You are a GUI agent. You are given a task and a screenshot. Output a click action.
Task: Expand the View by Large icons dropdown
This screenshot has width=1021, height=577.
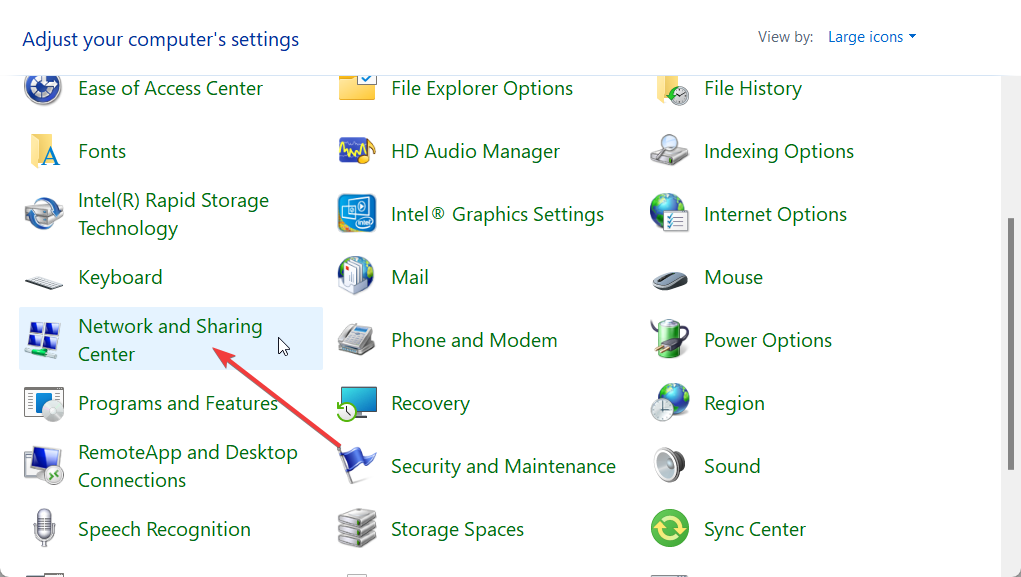(872, 37)
